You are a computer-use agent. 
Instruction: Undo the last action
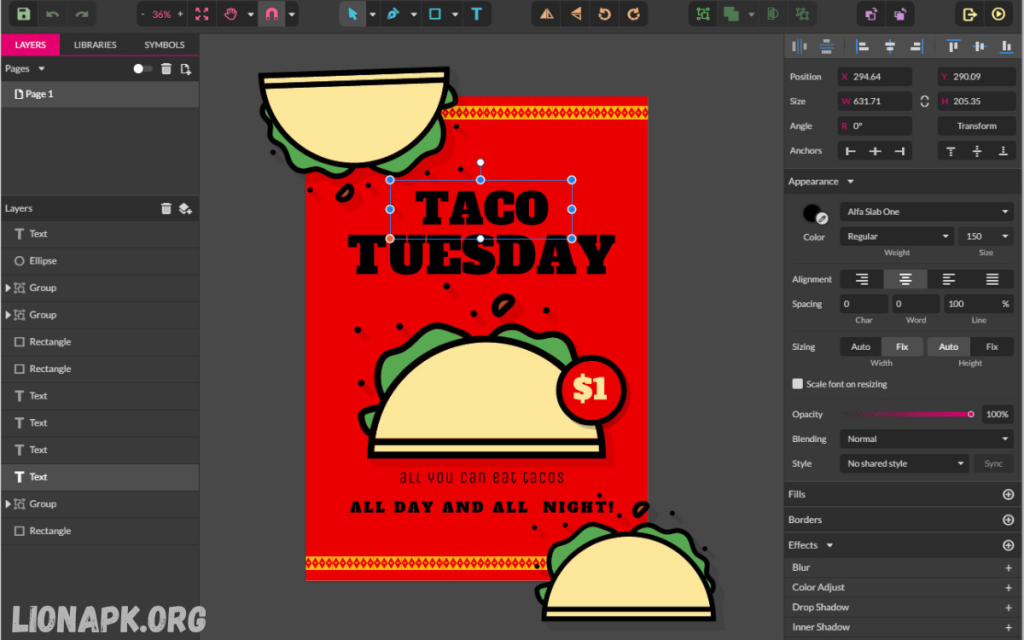52,14
